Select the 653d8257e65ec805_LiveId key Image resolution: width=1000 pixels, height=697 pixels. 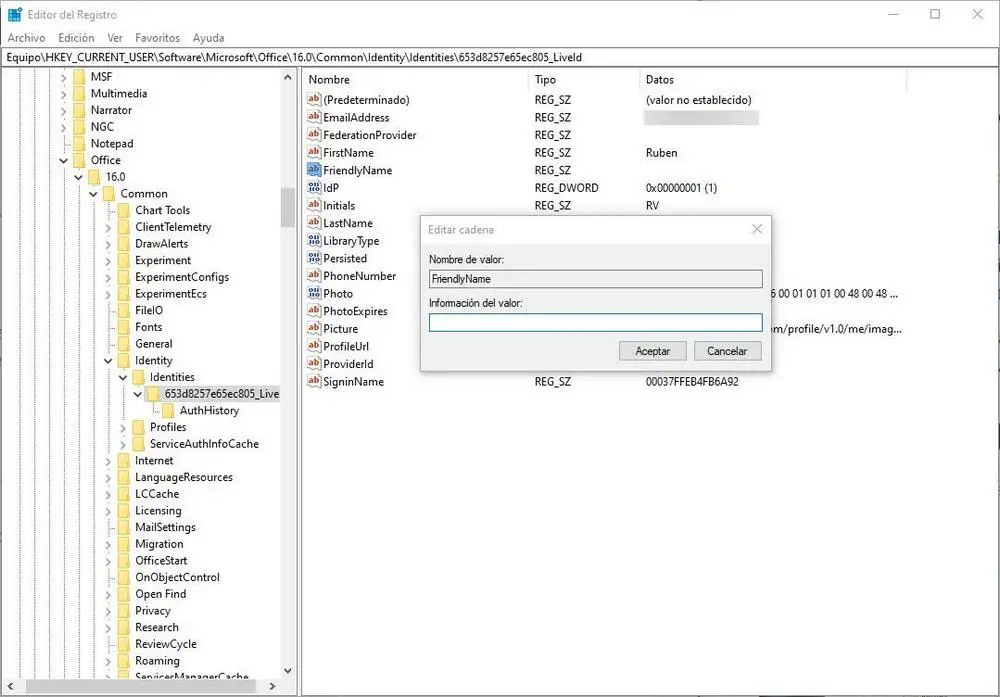(222, 394)
